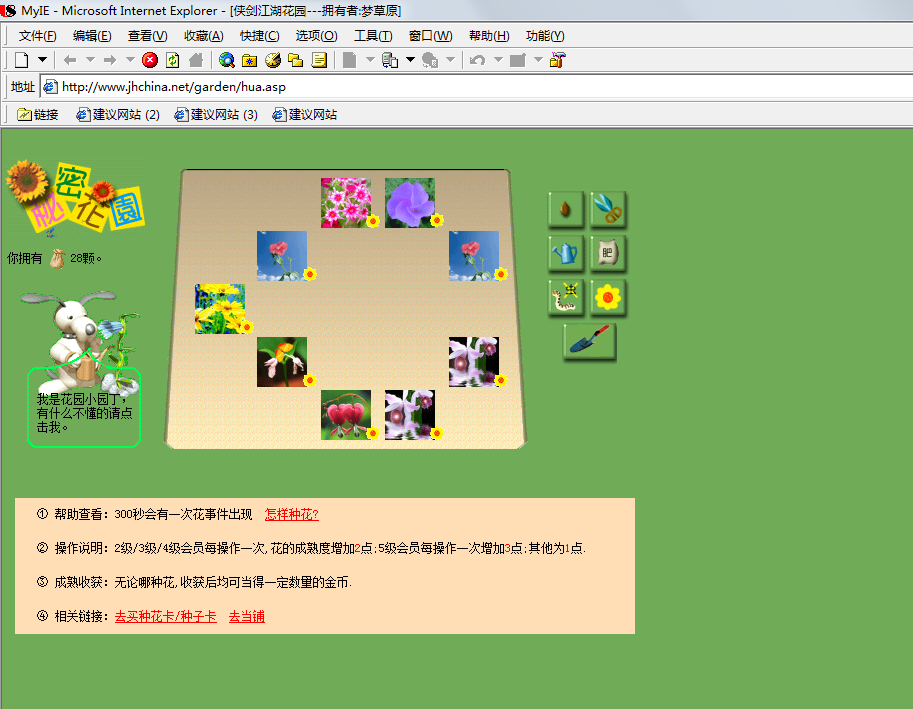Click the yellow daisies flower plot
This screenshot has height=709, width=913.
pos(220,309)
